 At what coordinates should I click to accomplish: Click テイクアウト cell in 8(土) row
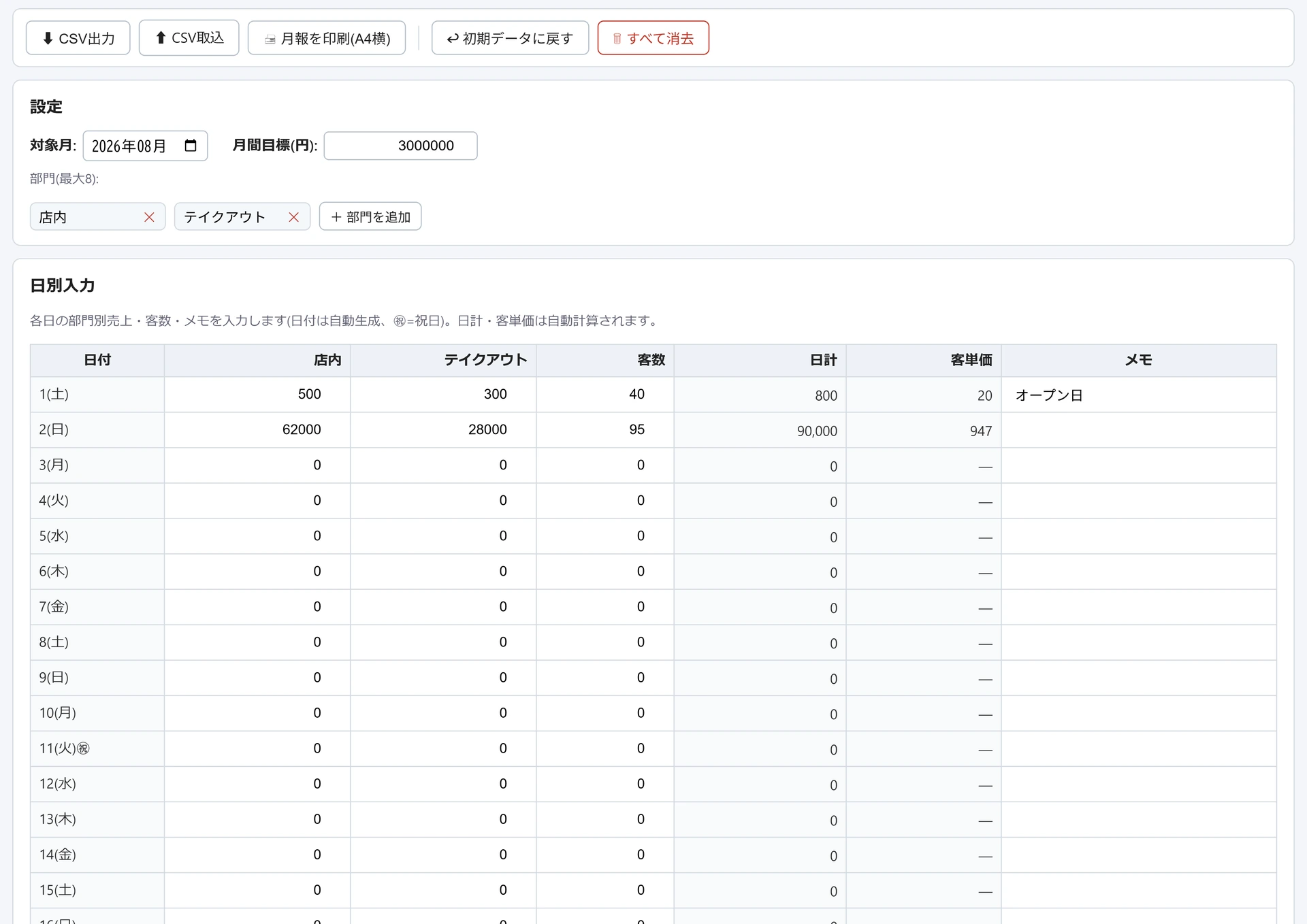[x=443, y=642]
